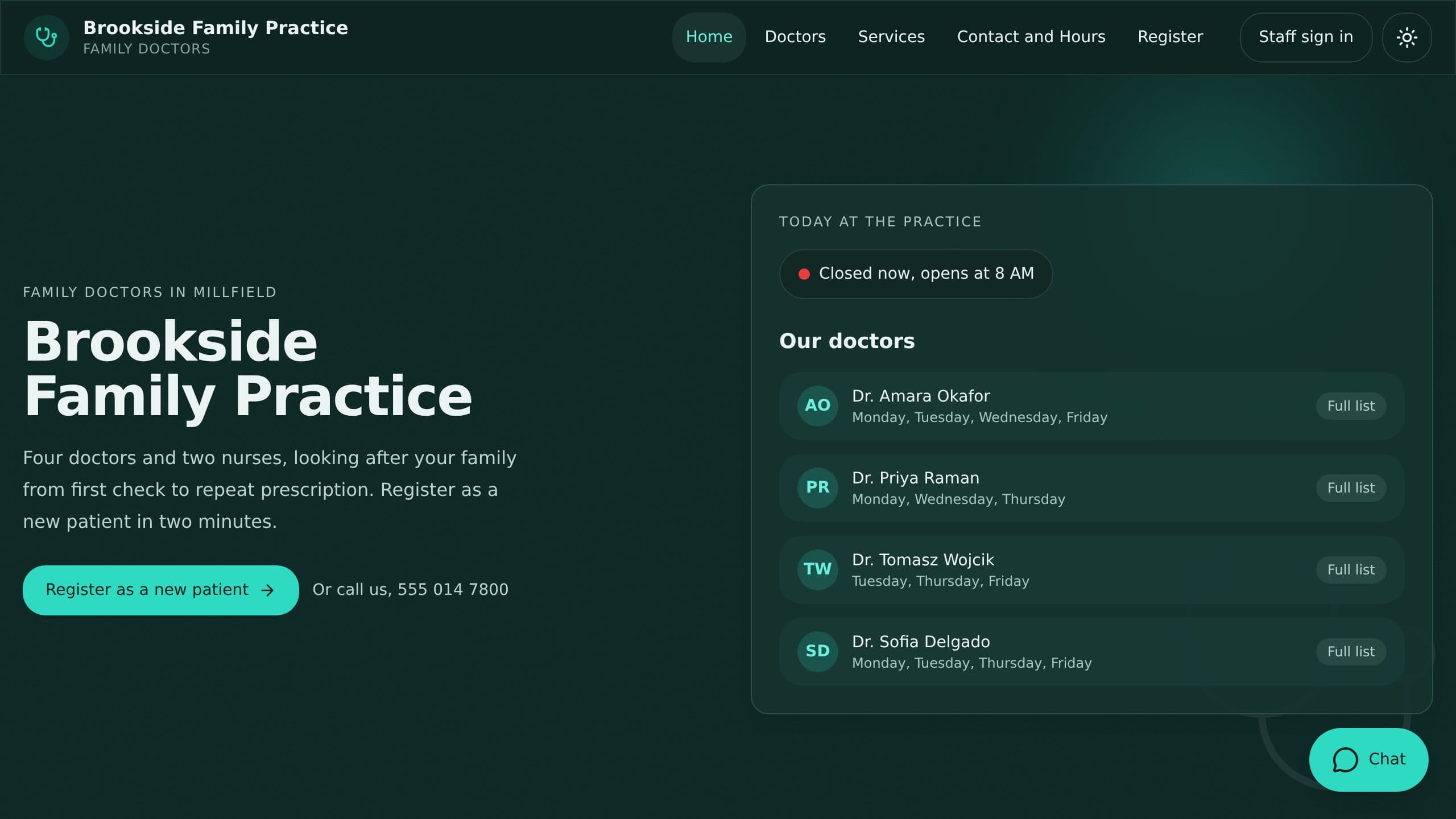The width and height of the screenshot is (1456, 819).
Task: Click the phone number 555 014 7800
Action: 453,590
